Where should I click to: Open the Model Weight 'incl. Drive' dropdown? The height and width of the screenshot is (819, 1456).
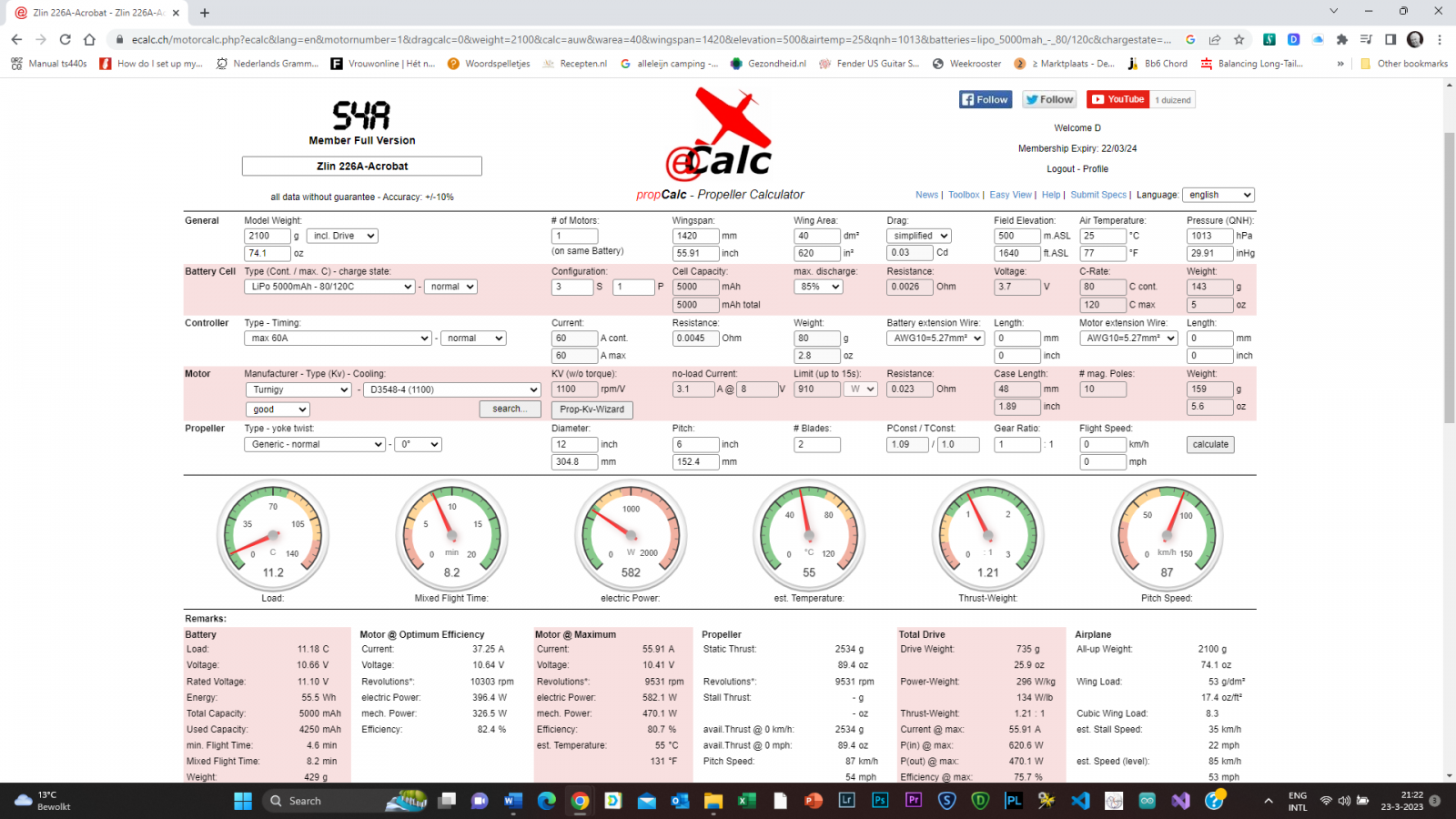(342, 236)
